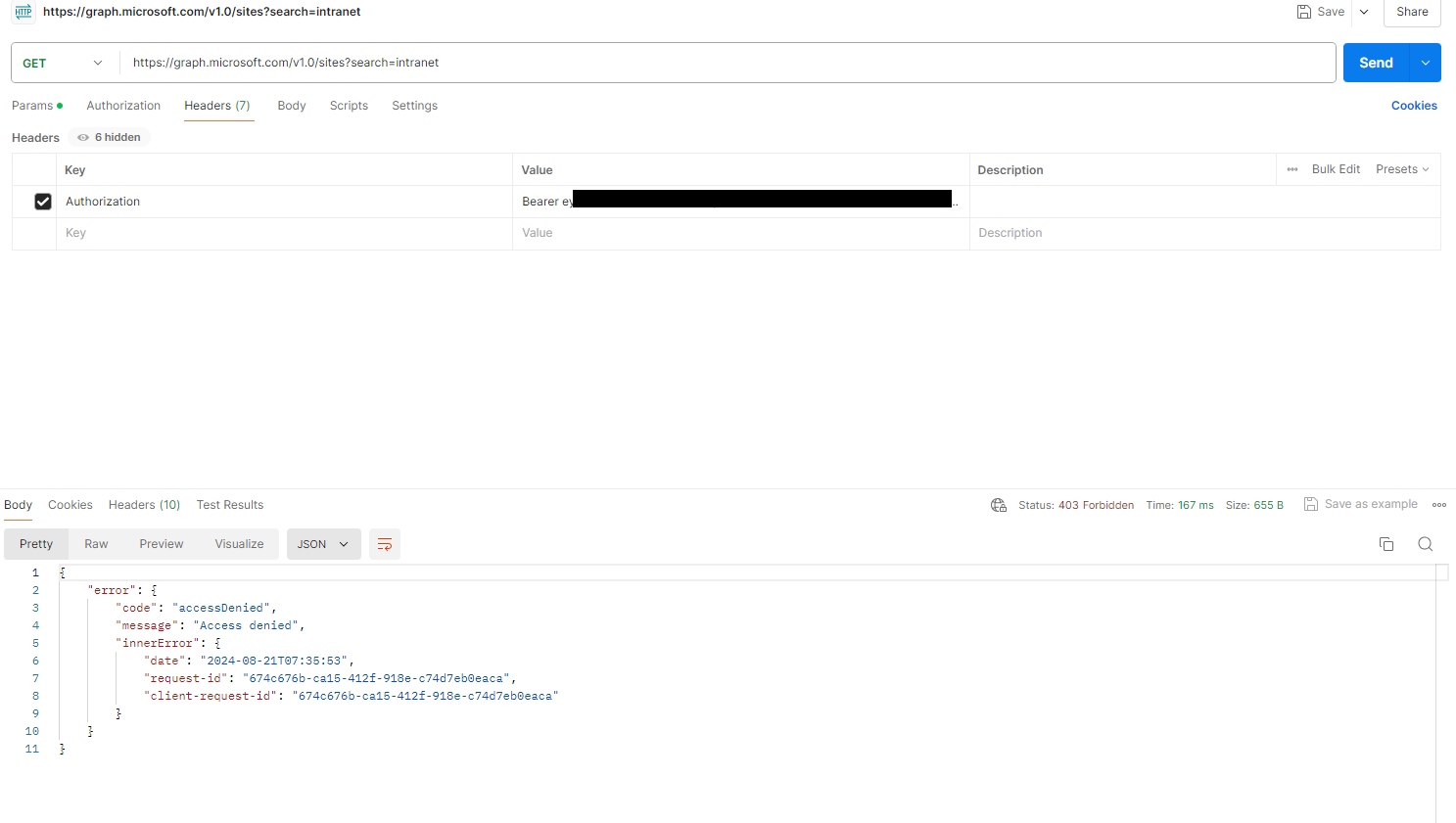This screenshot has width=1456, height=823.
Task: Open the search in response icon
Action: pyautogui.click(x=1425, y=543)
